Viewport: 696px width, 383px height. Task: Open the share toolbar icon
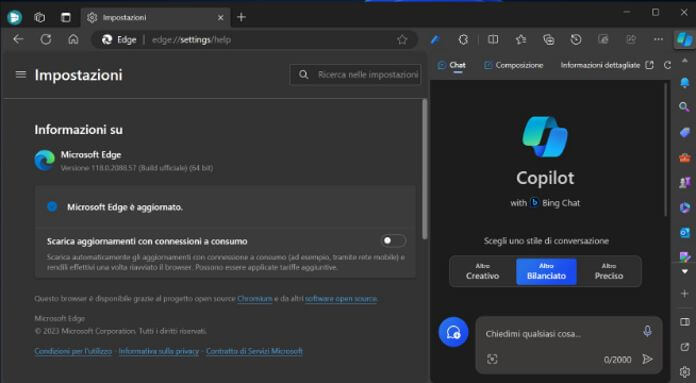(631, 40)
